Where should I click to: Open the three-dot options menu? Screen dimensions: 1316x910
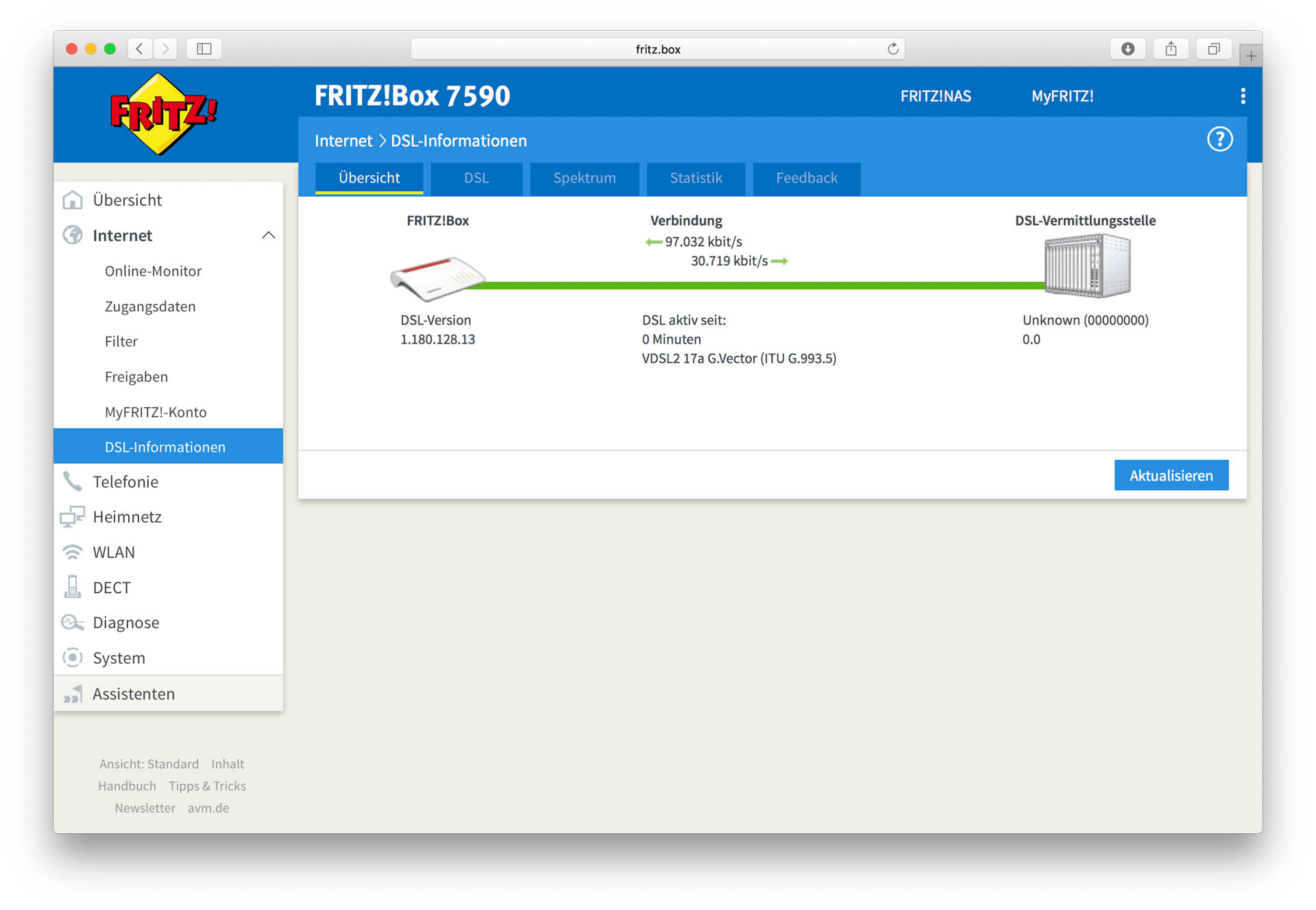(1243, 96)
